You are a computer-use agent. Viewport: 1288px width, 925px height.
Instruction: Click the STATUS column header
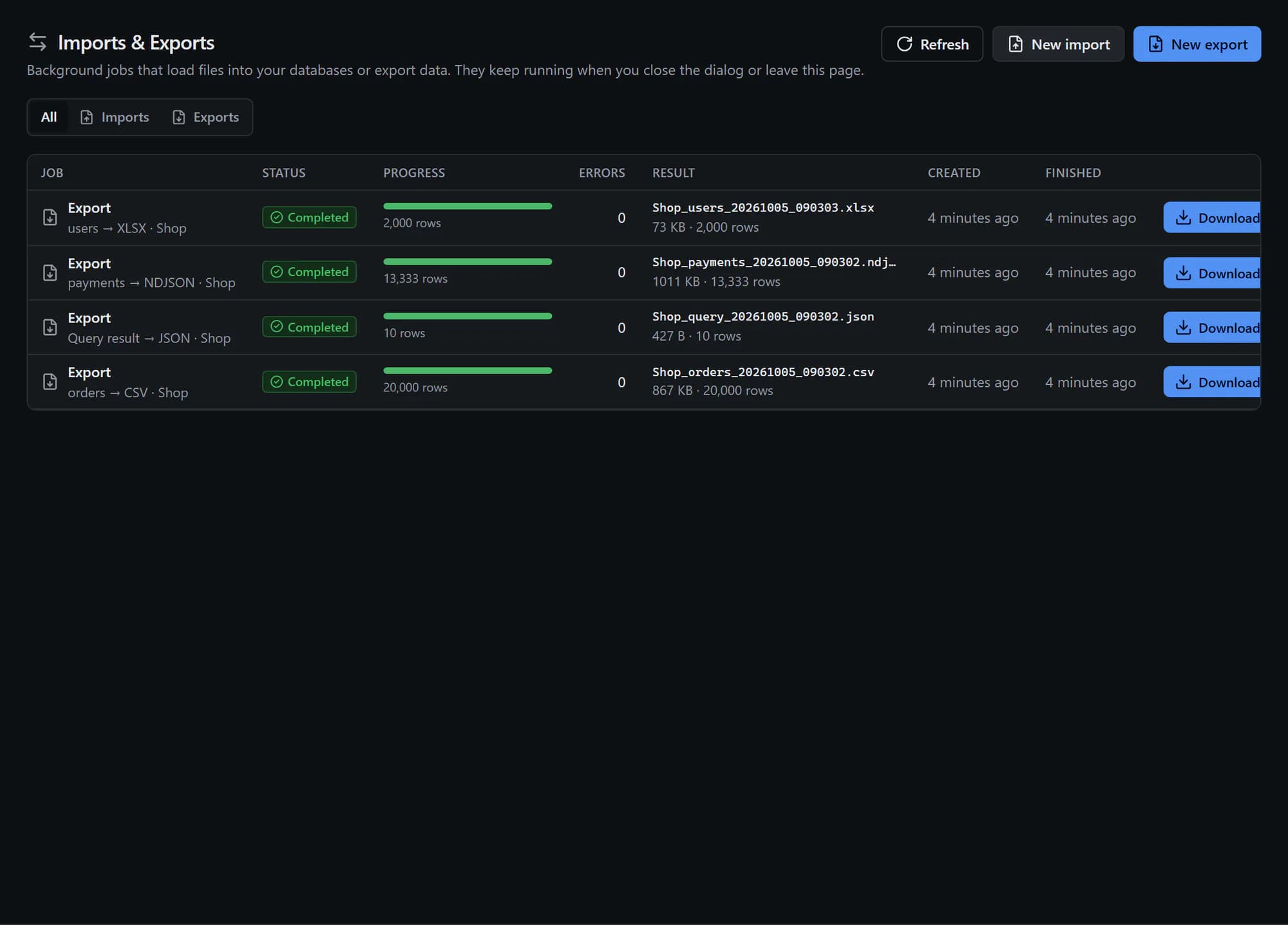point(284,173)
